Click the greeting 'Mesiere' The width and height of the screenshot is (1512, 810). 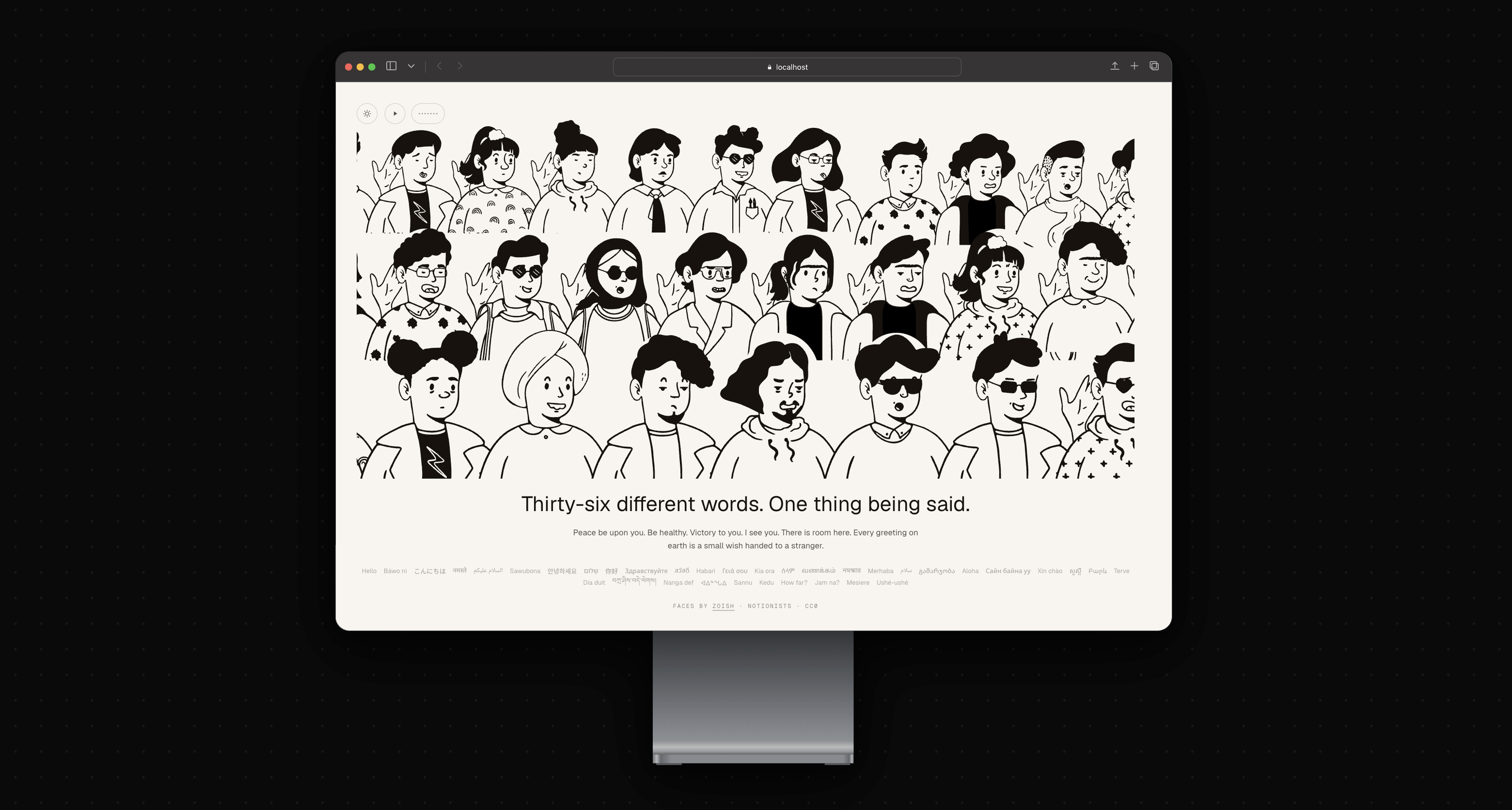pos(858,583)
